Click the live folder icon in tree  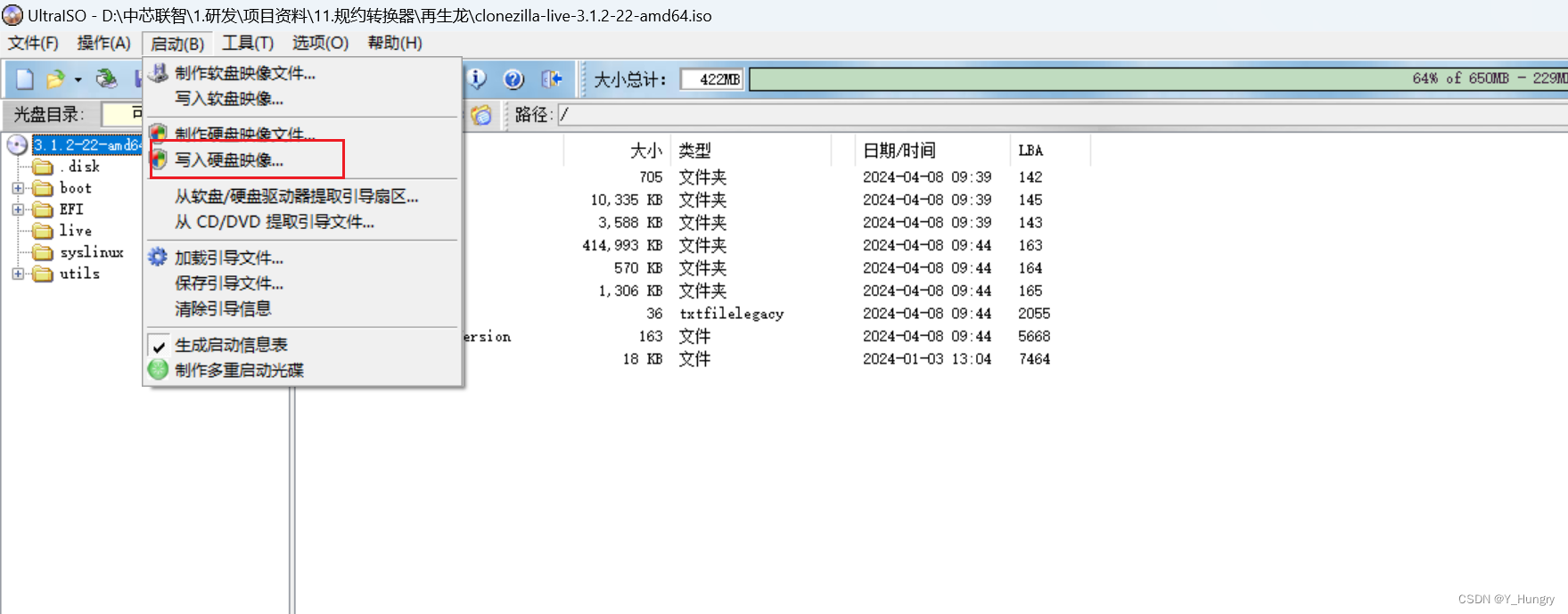[x=43, y=231]
